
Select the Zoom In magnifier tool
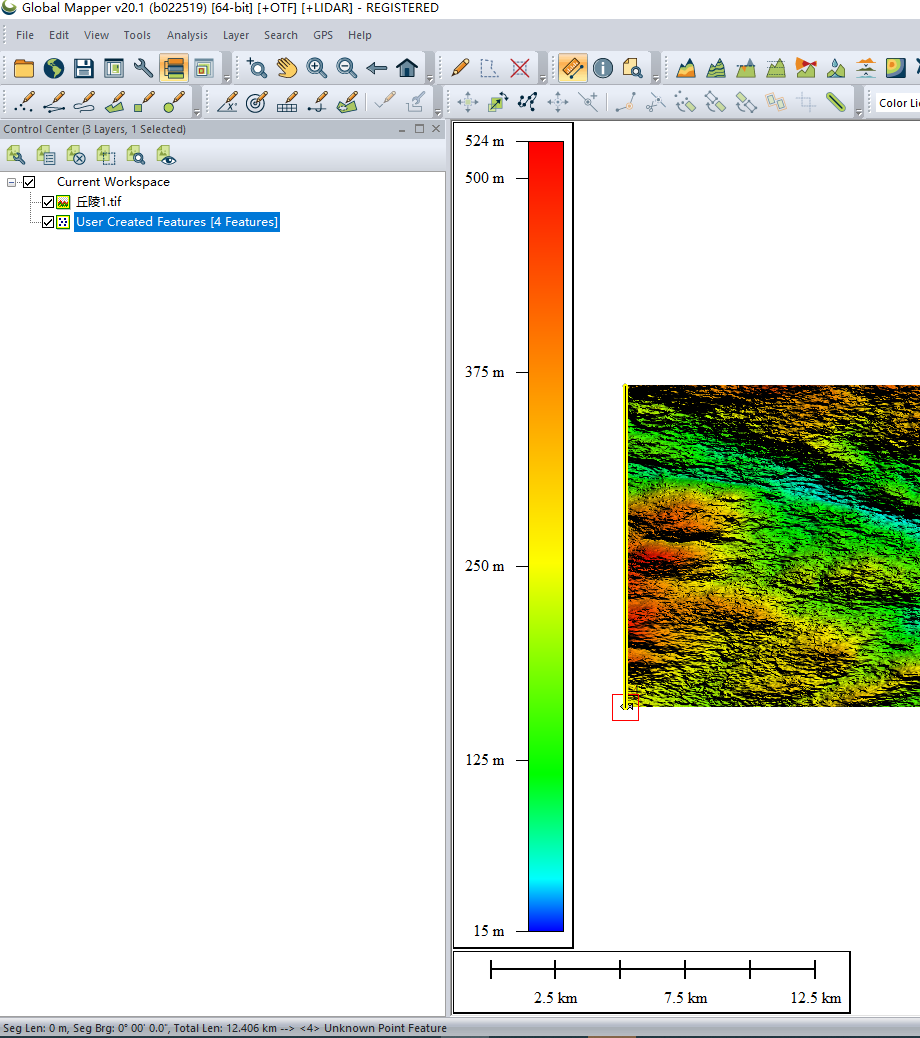point(317,68)
